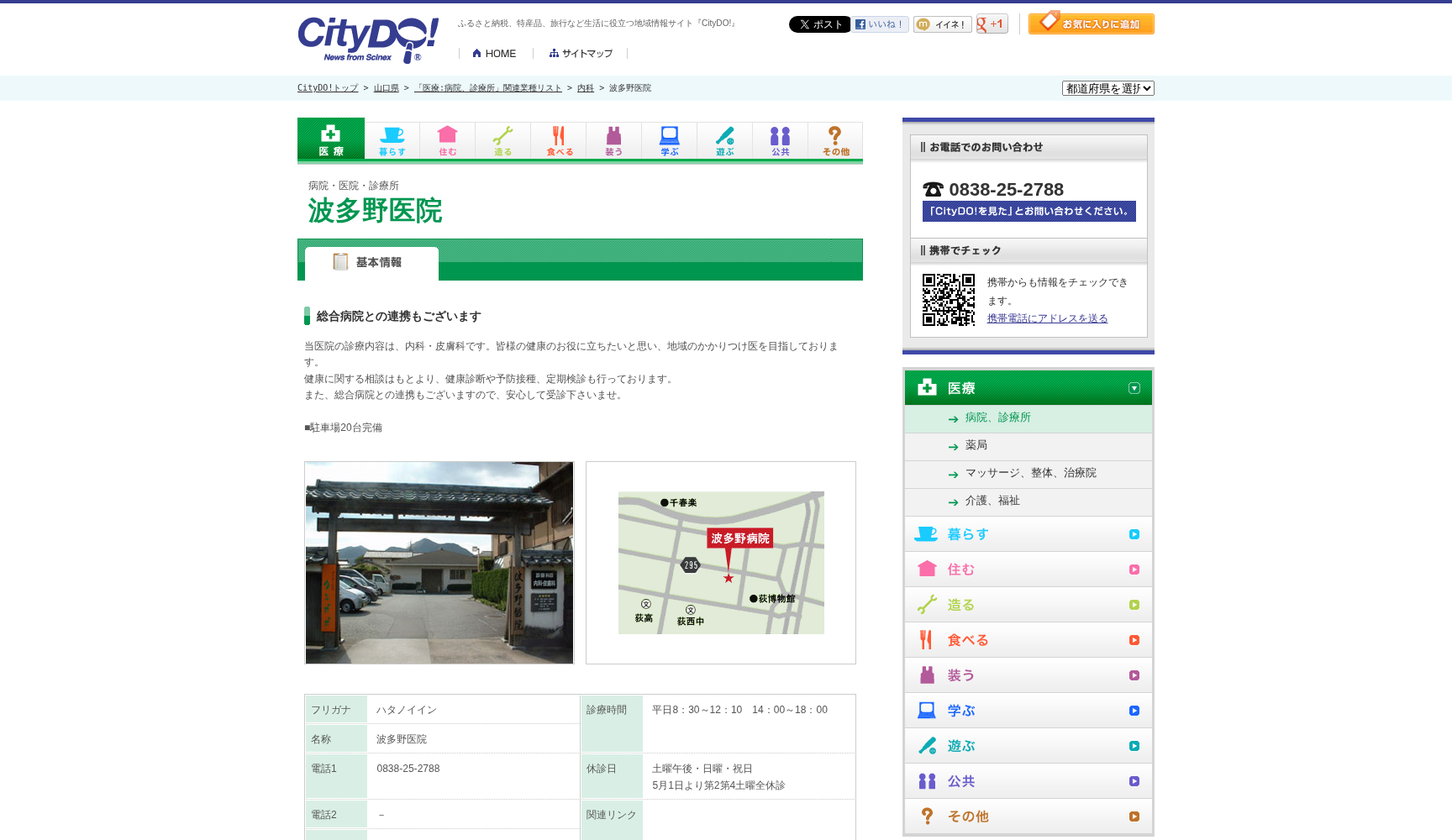Image resolution: width=1452 pixels, height=840 pixels.
Task: Open the HOME menu item
Action: click(494, 53)
